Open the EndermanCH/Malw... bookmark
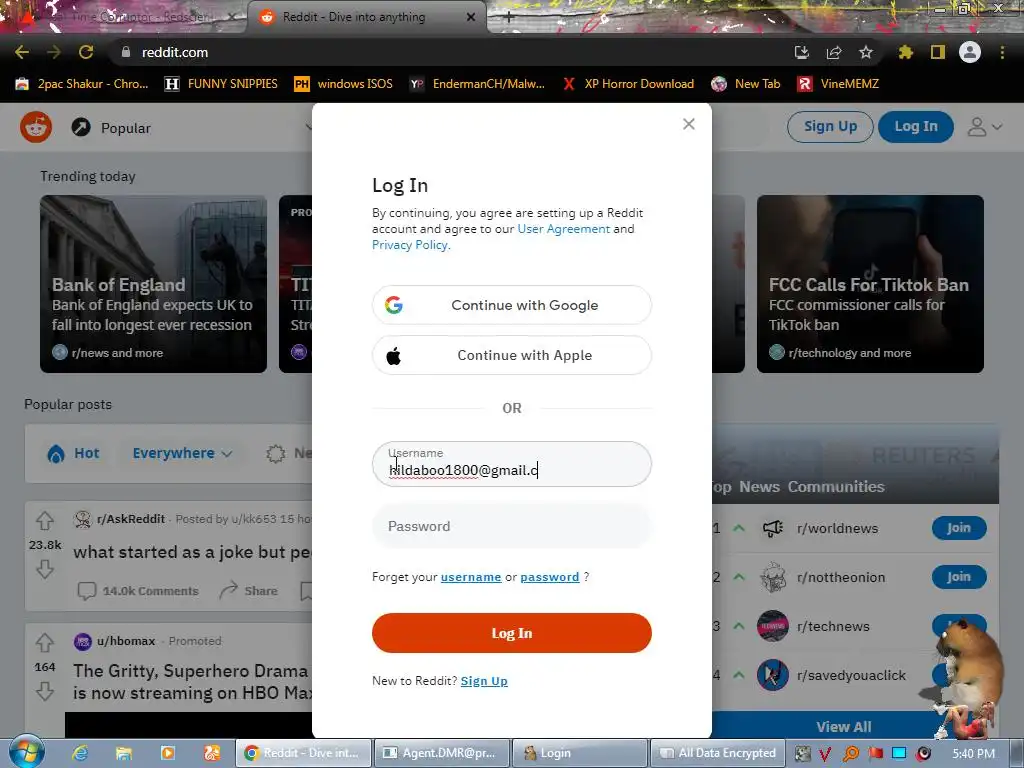This screenshot has width=1024, height=768. tap(477, 84)
